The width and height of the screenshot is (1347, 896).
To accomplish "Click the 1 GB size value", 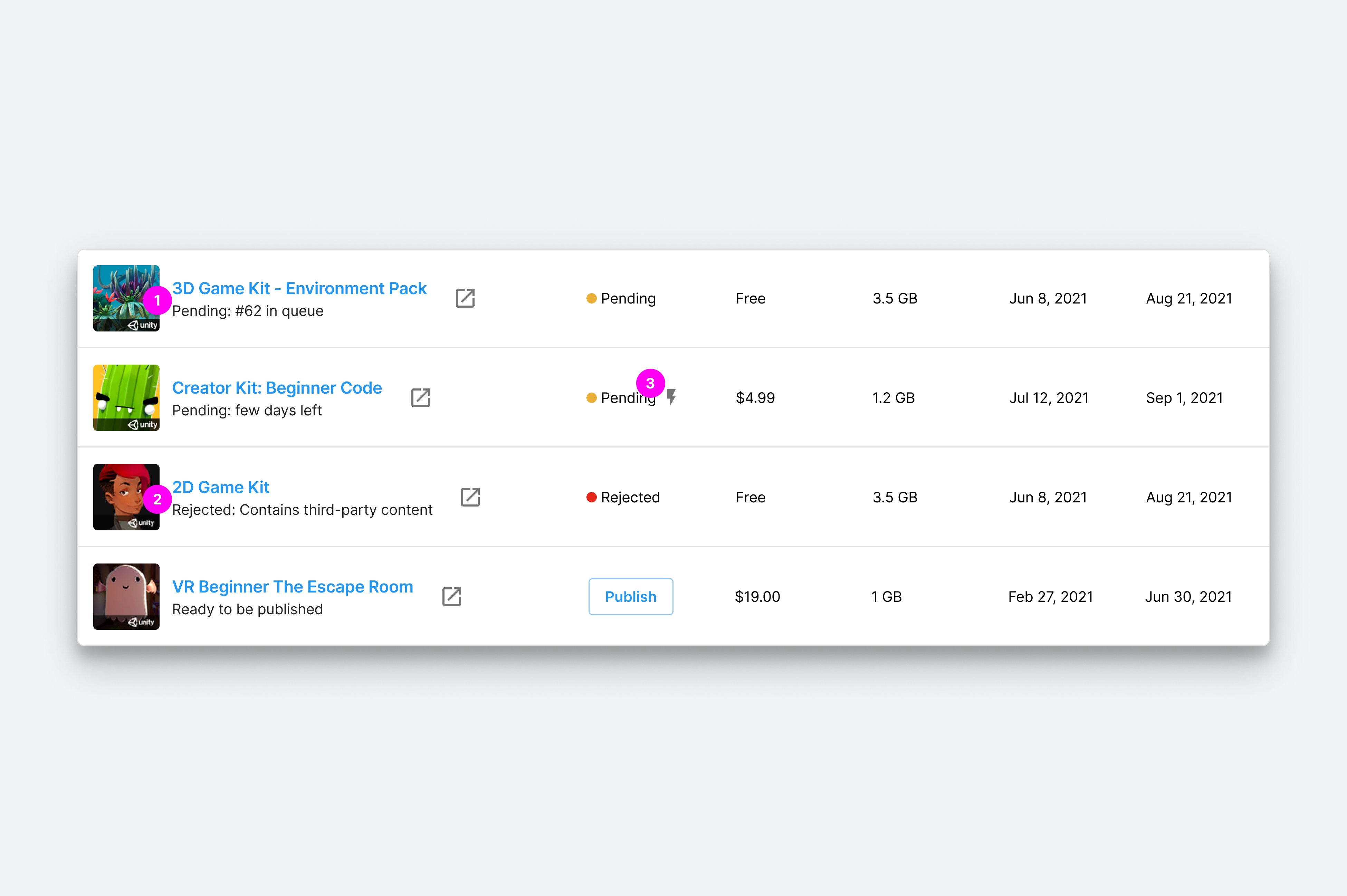I will pyautogui.click(x=886, y=597).
